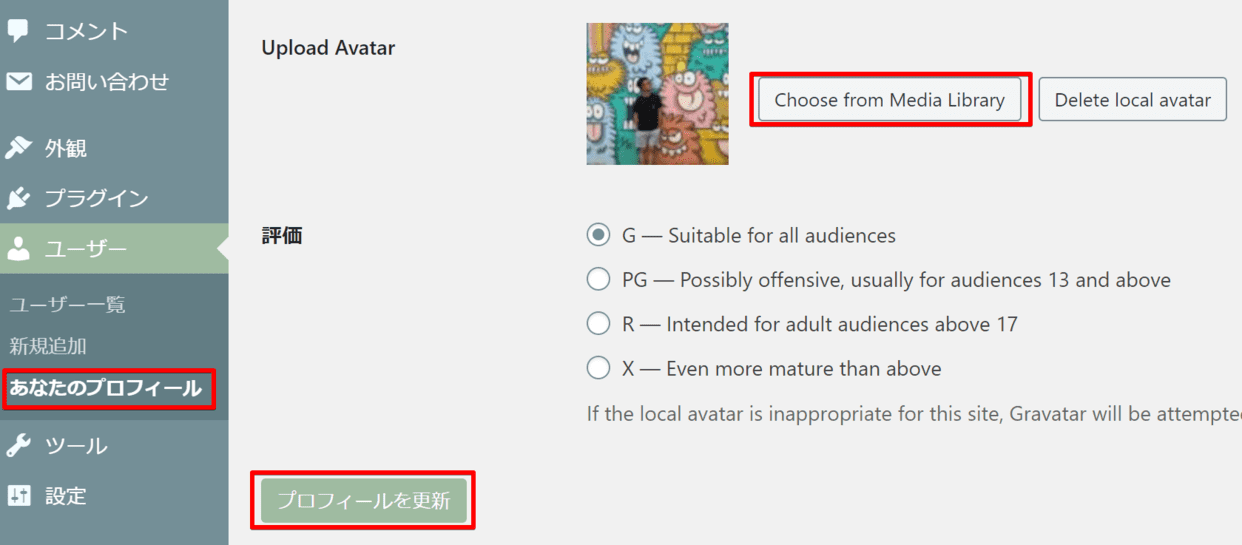Click the Contact envelope icon
Viewport: 1242px width, 545px height.
point(19,82)
